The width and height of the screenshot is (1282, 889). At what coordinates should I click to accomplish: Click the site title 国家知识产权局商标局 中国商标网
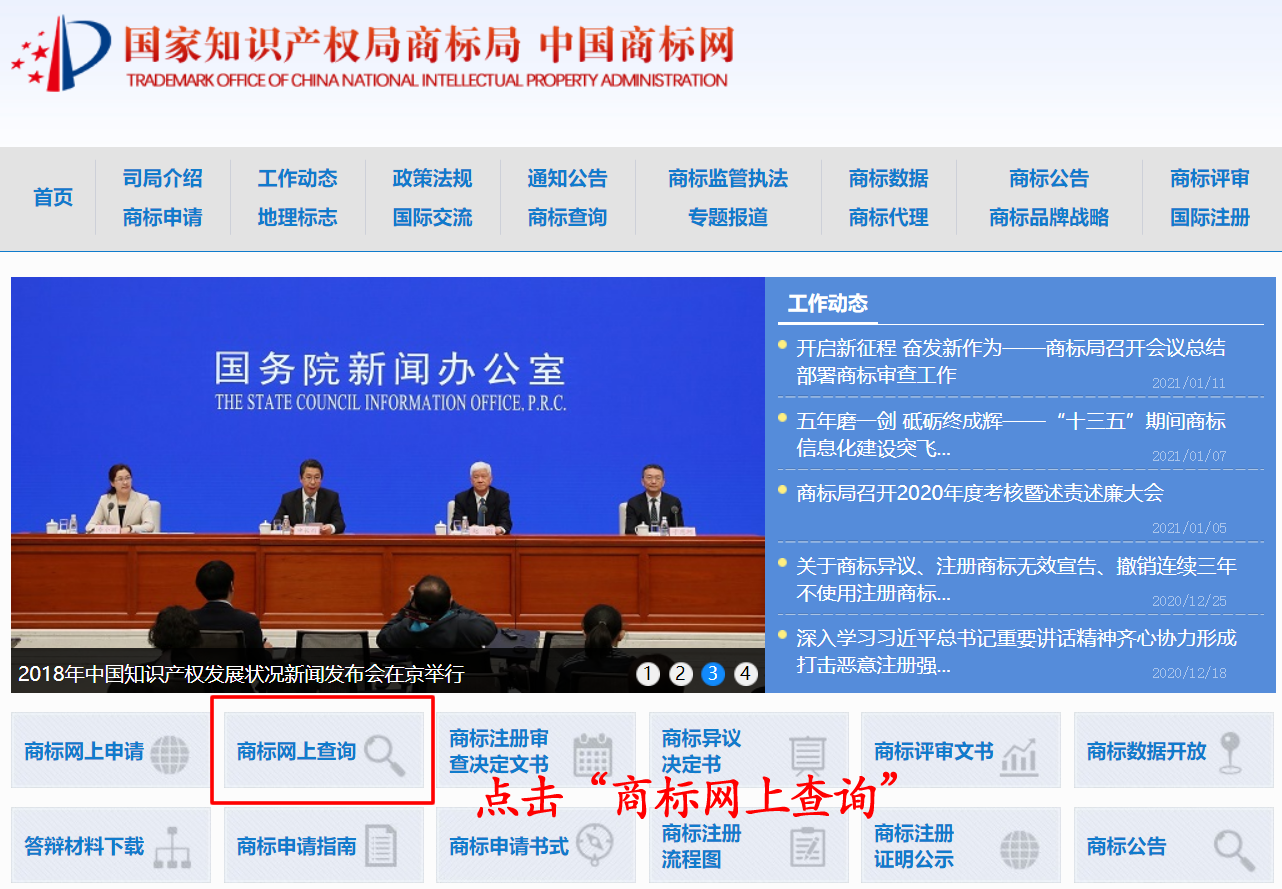(429, 44)
